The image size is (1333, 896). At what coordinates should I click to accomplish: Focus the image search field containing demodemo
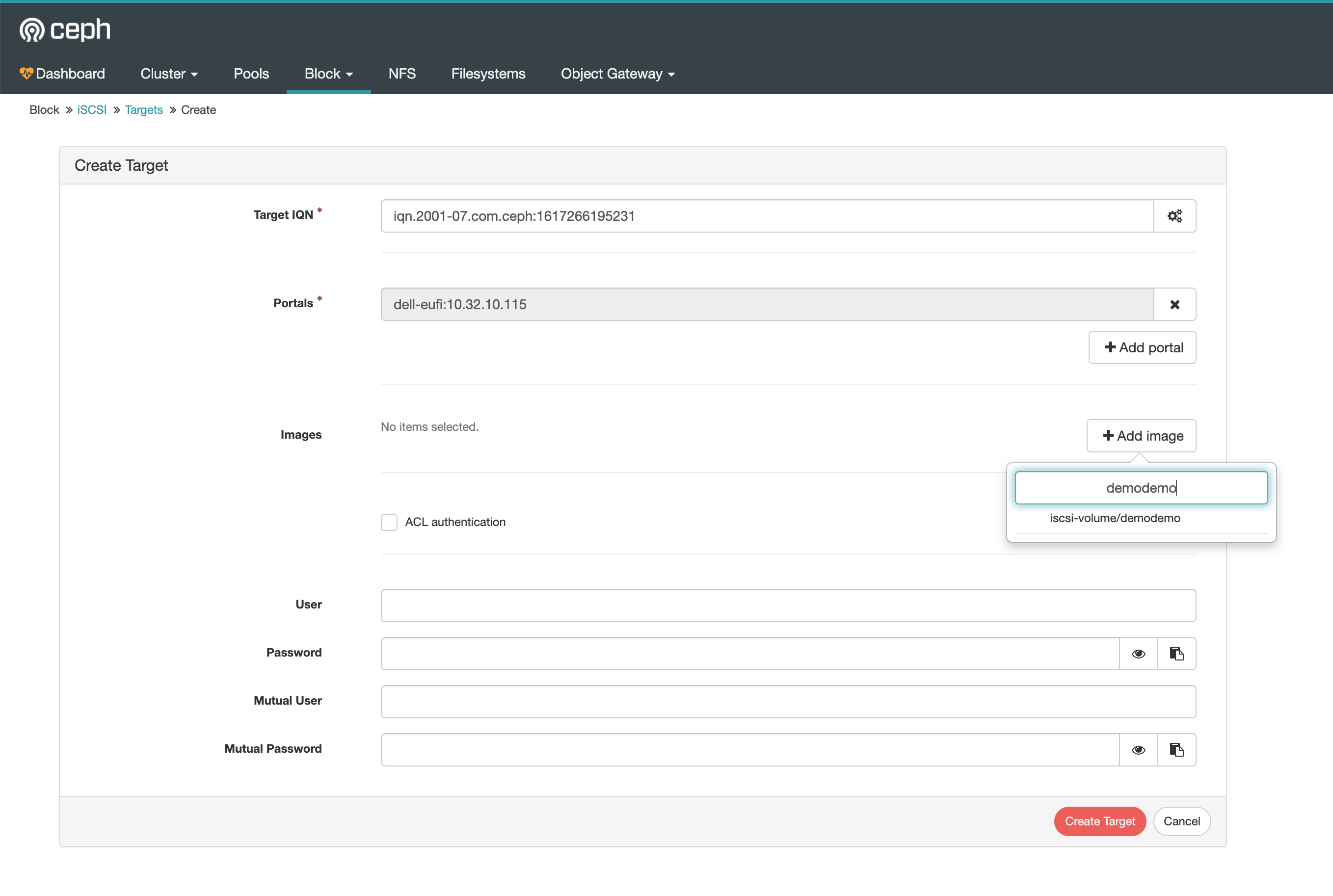tap(1141, 488)
